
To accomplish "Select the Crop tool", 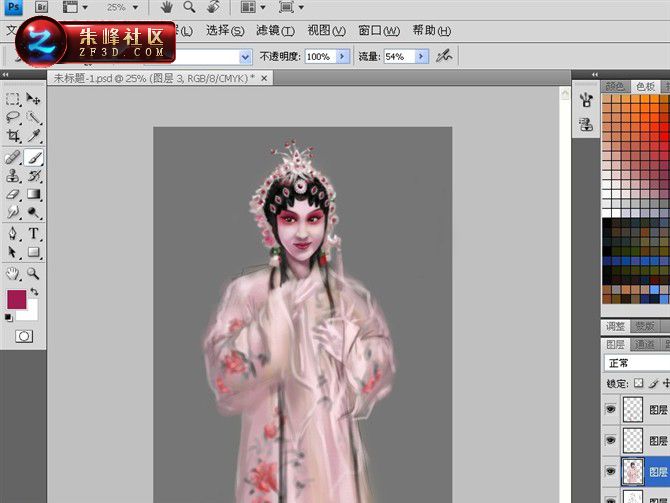I will pos(12,136).
